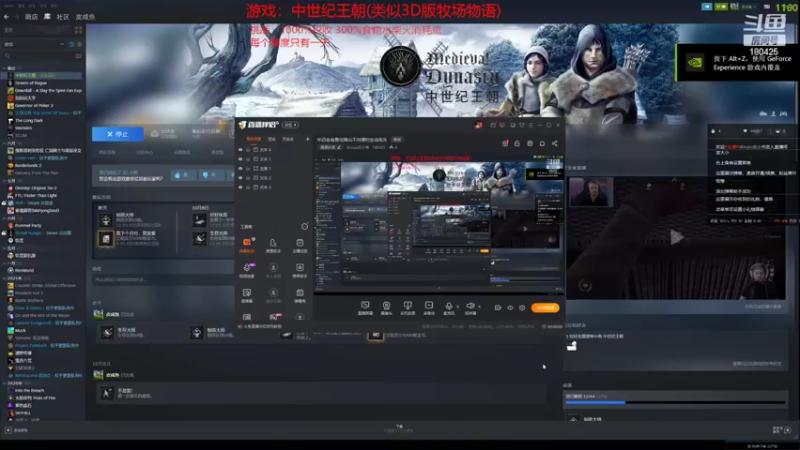Toggle visibility eye of third scene source
The width and height of the screenshot is (800, 450).
coord(240,168)
